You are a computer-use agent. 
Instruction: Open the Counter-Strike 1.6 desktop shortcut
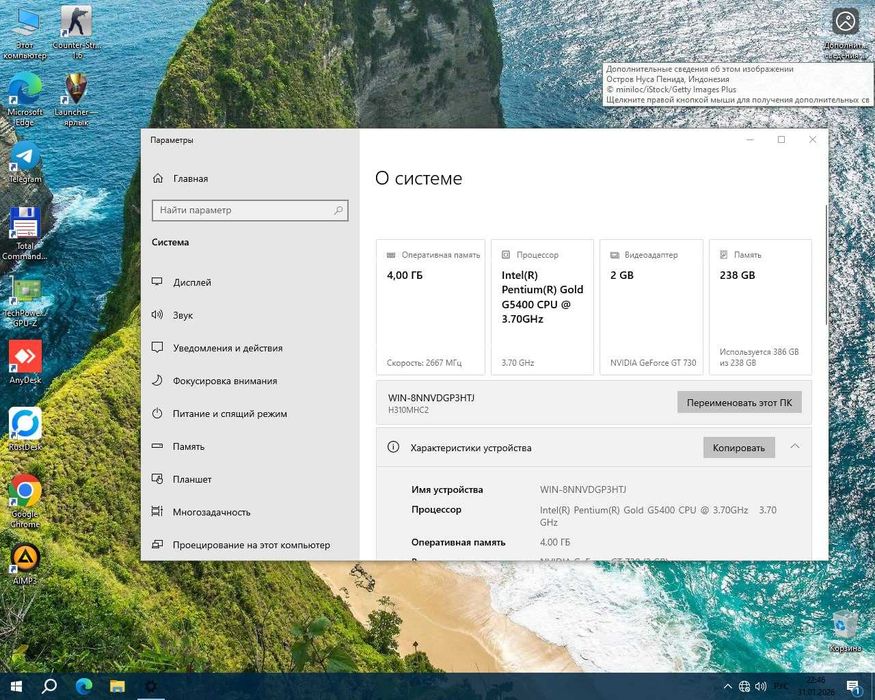click(x=76, y=32)
